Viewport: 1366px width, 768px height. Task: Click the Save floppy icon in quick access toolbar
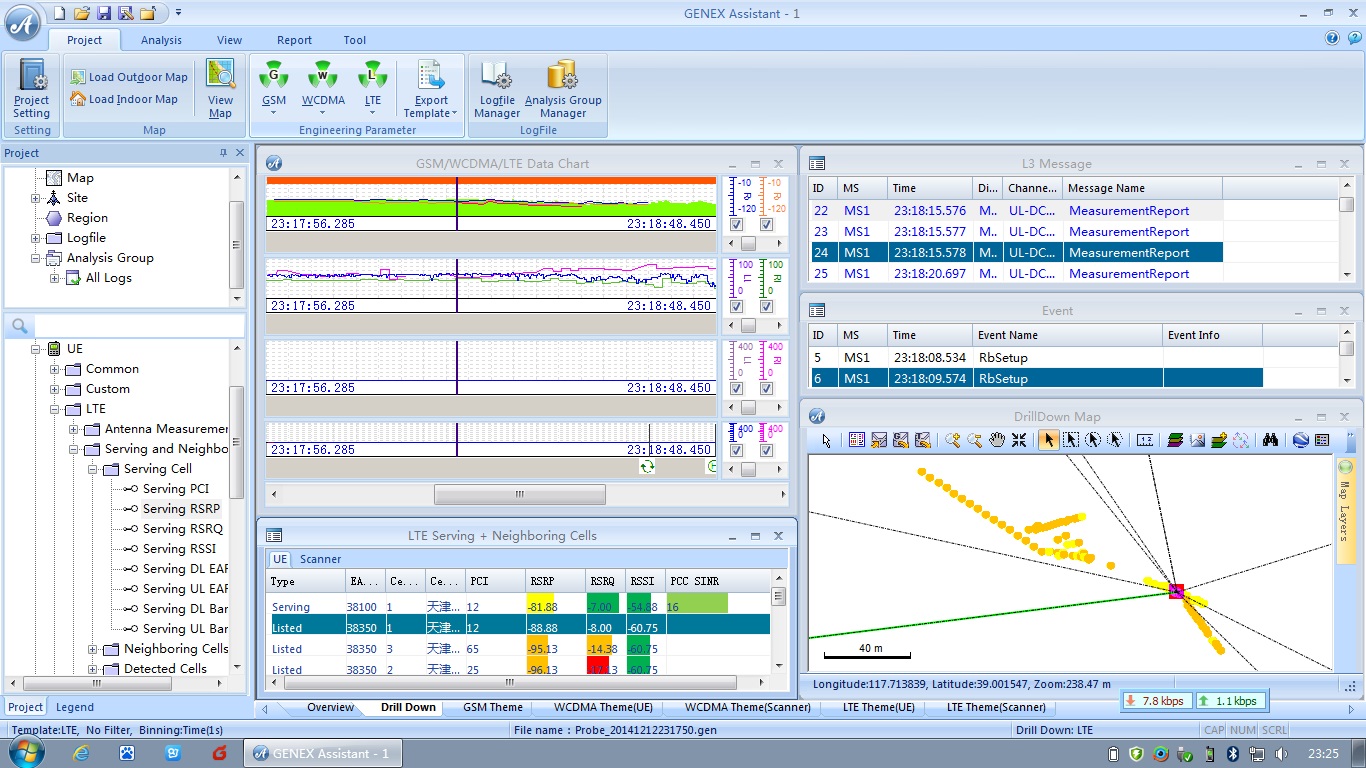point(104,13)
